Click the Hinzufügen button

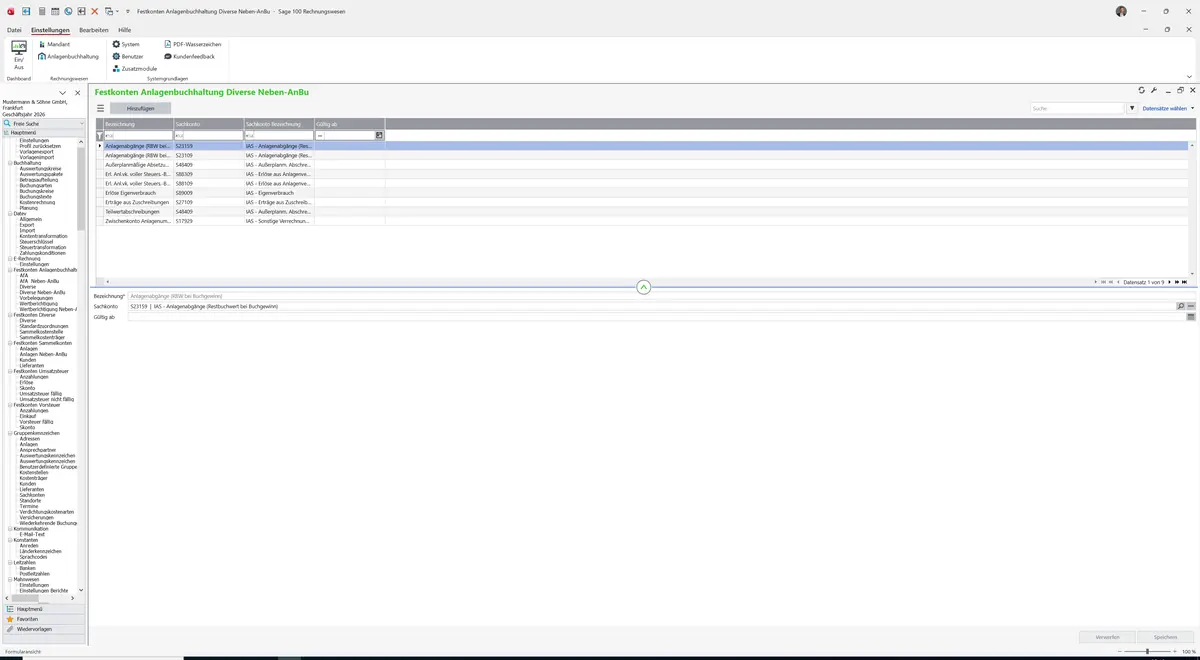[141, 108]
